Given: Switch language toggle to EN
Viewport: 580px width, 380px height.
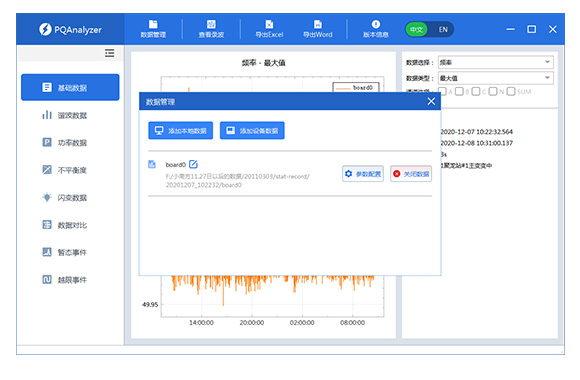Looking at the screenshot, I should coord(443,30).
